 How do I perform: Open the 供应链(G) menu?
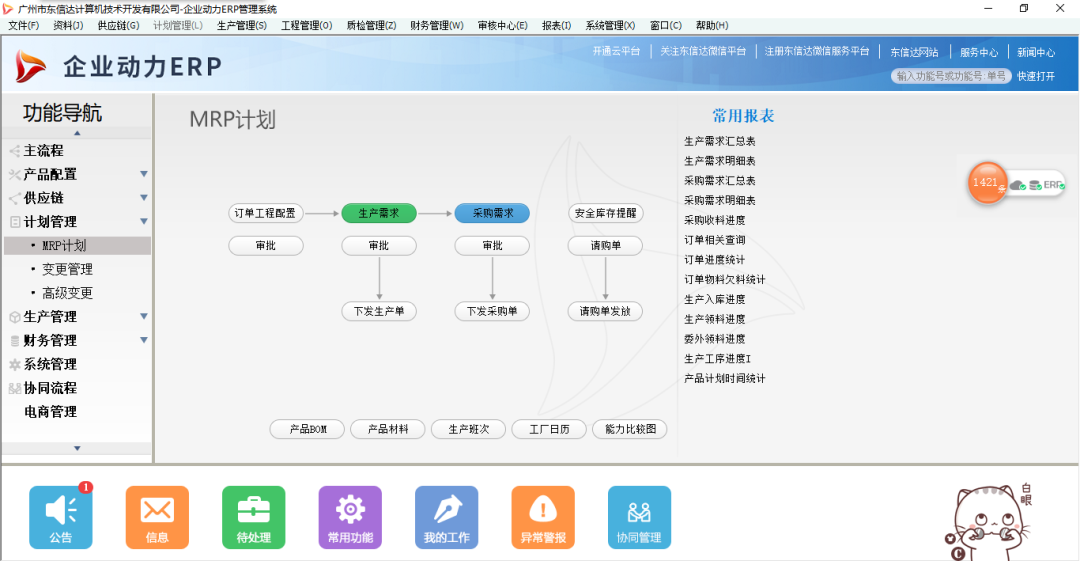pos(118,26)
